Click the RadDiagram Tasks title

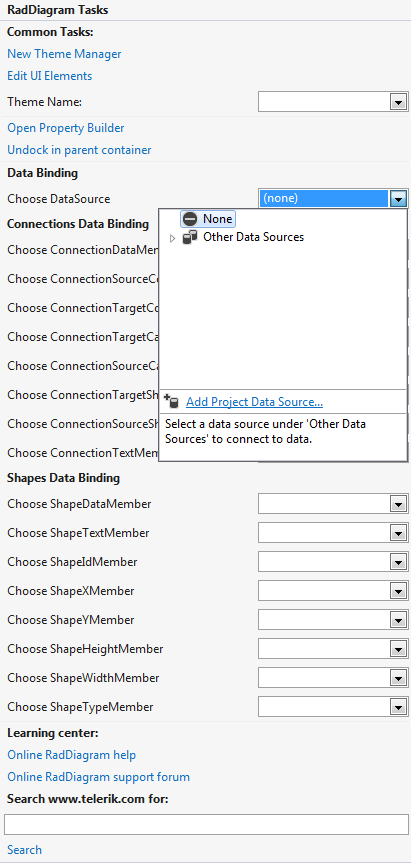tap(58, 10)
